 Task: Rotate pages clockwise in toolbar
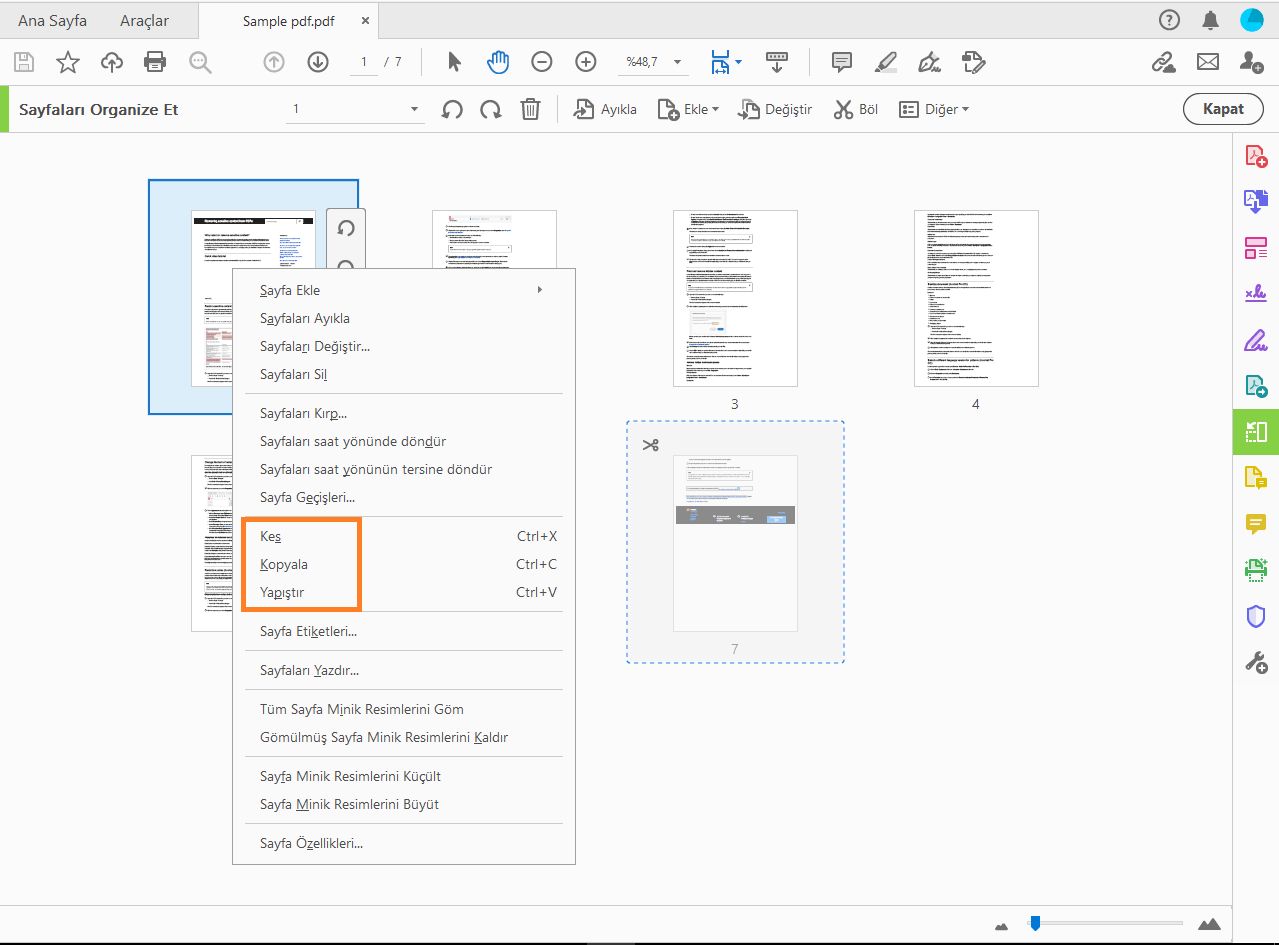pos(491,110)
